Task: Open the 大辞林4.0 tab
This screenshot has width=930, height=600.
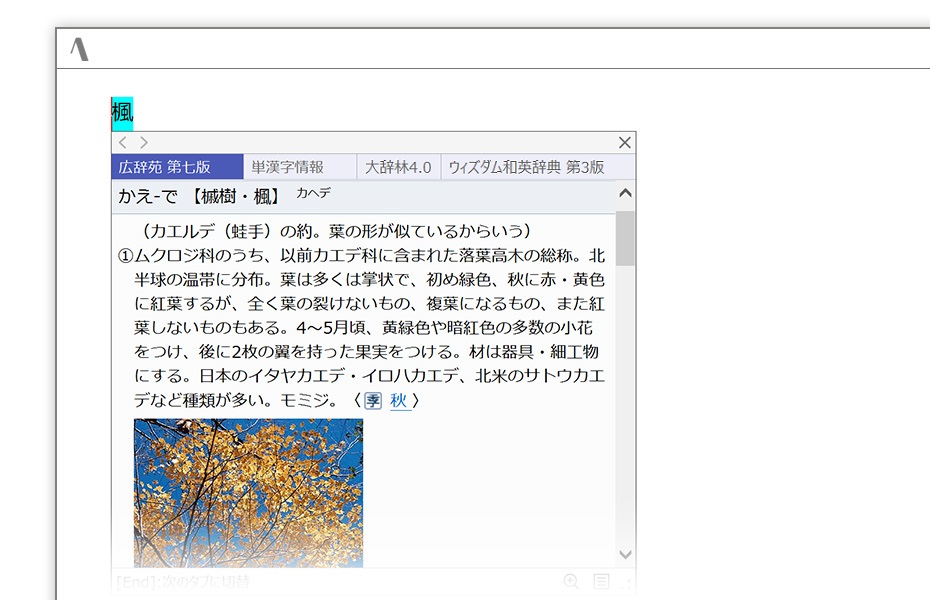Action: coord(399,167)
